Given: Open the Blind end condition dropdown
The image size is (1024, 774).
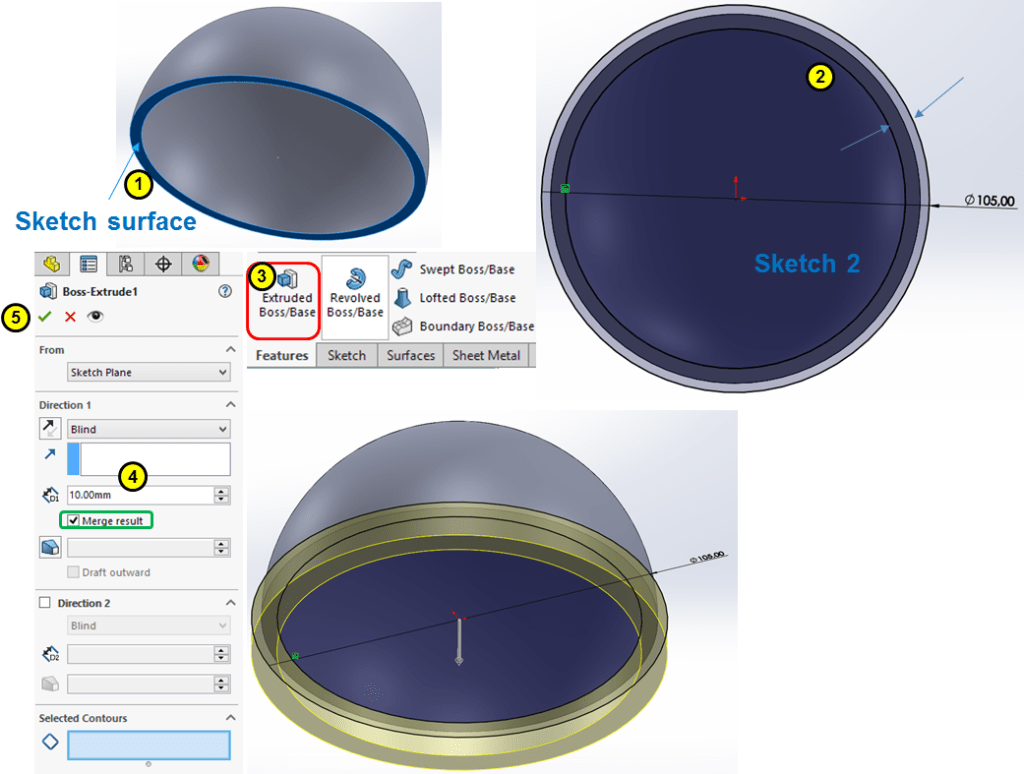Looking at the screenshot, I should 148,429.
